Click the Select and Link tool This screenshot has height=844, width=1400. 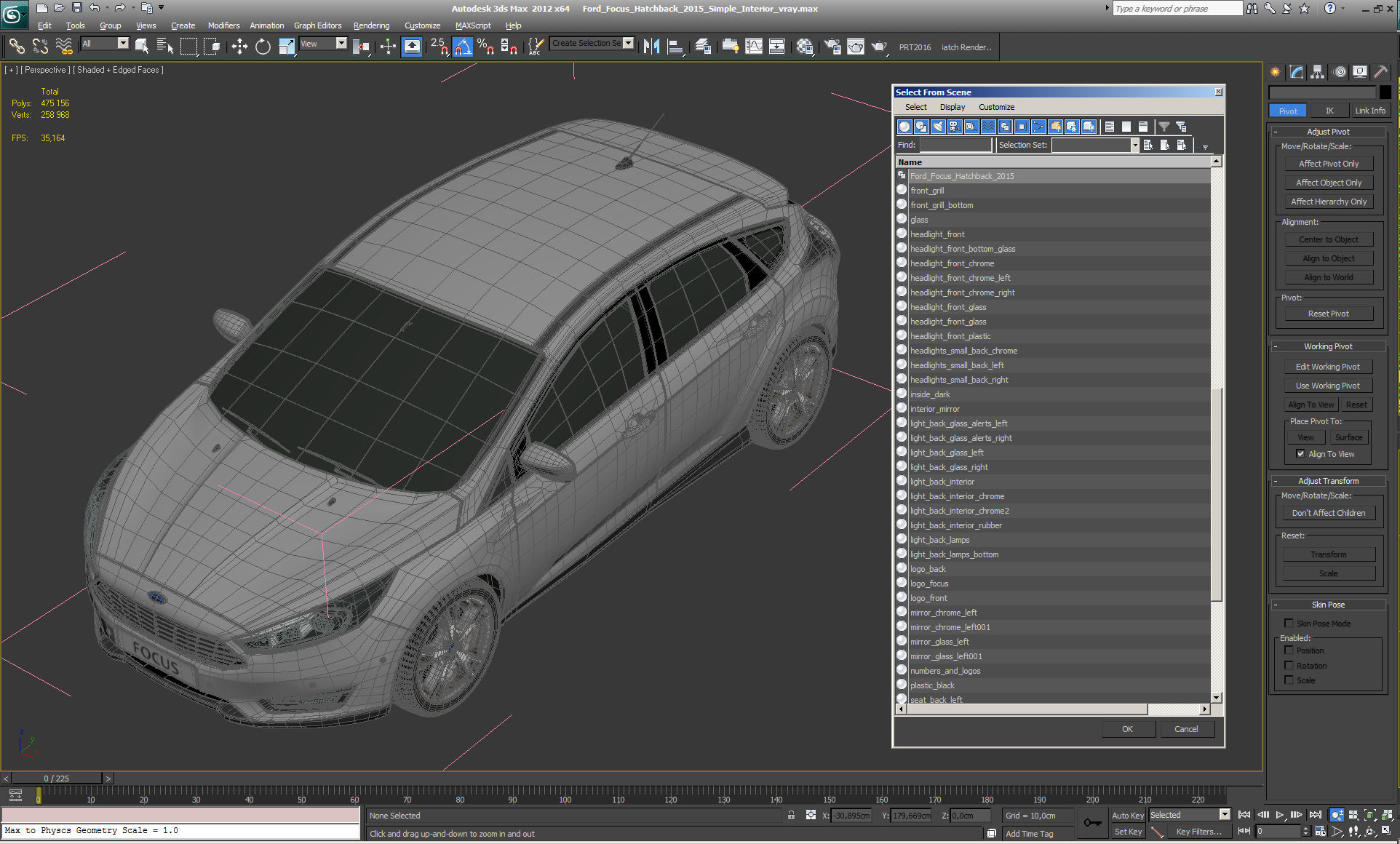coord(16,47)
